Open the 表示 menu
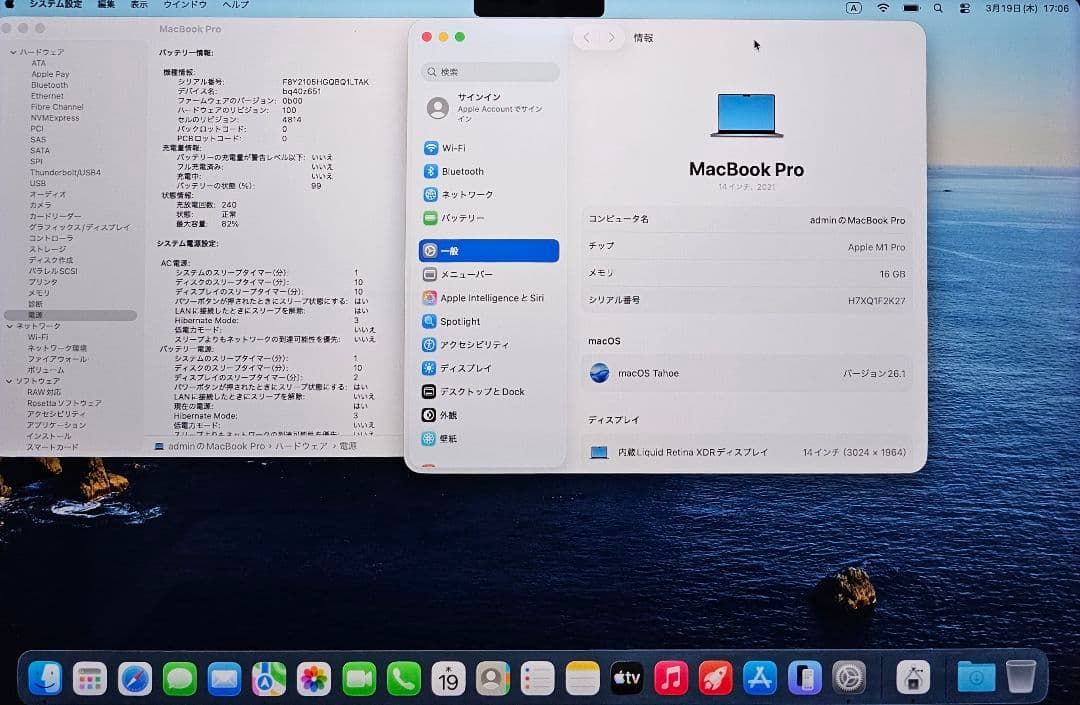The height and width of the screenshot is (705, 1080). coord(139,5)
